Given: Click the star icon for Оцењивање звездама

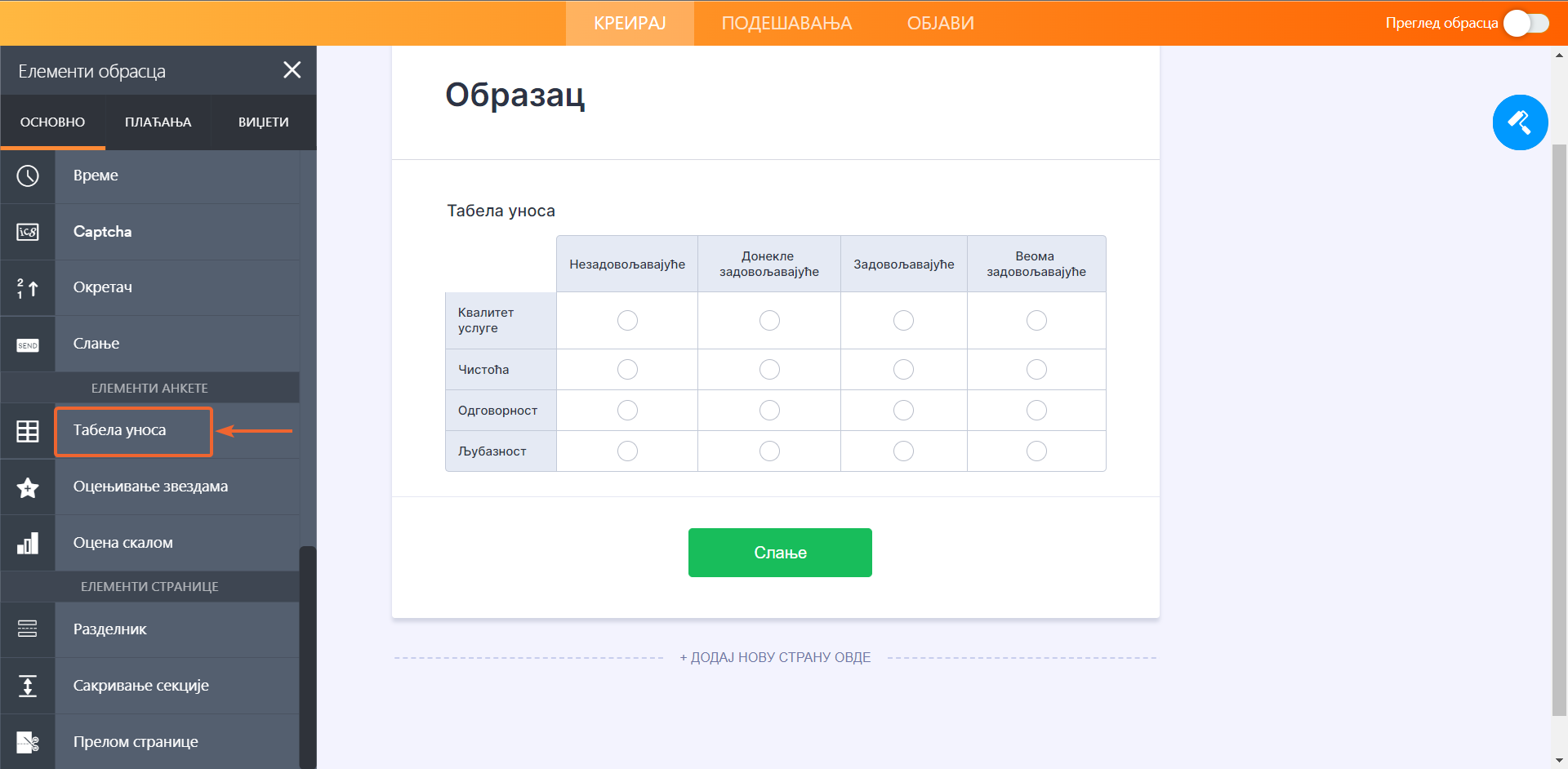Looking at the screenshot, I should pos(28,487).
